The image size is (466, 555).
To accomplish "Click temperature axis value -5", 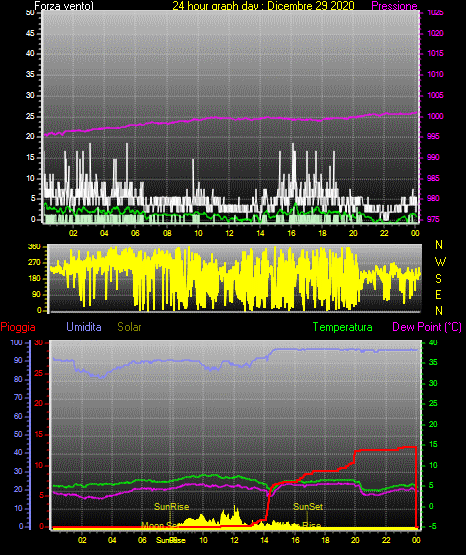I will pos(432,527).
